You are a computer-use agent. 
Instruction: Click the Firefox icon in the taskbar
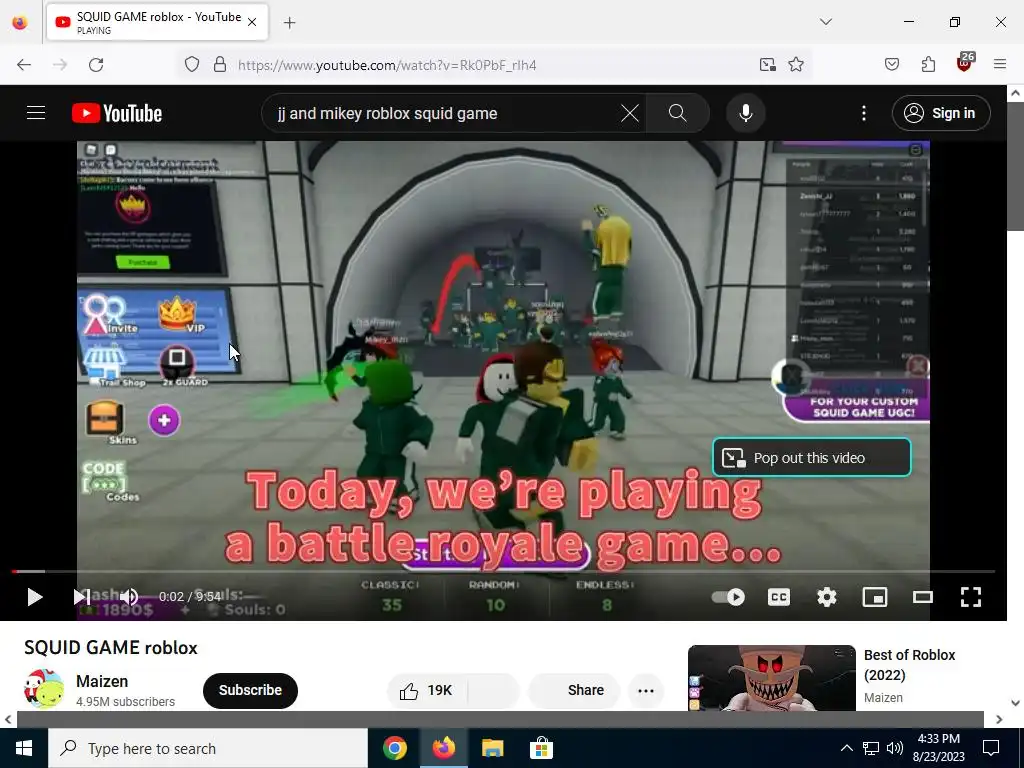tap(443, 748)
